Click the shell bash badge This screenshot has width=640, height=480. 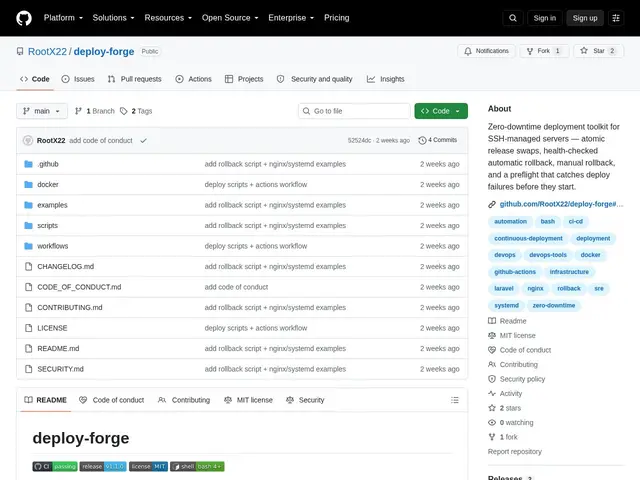tap(197, 467)
